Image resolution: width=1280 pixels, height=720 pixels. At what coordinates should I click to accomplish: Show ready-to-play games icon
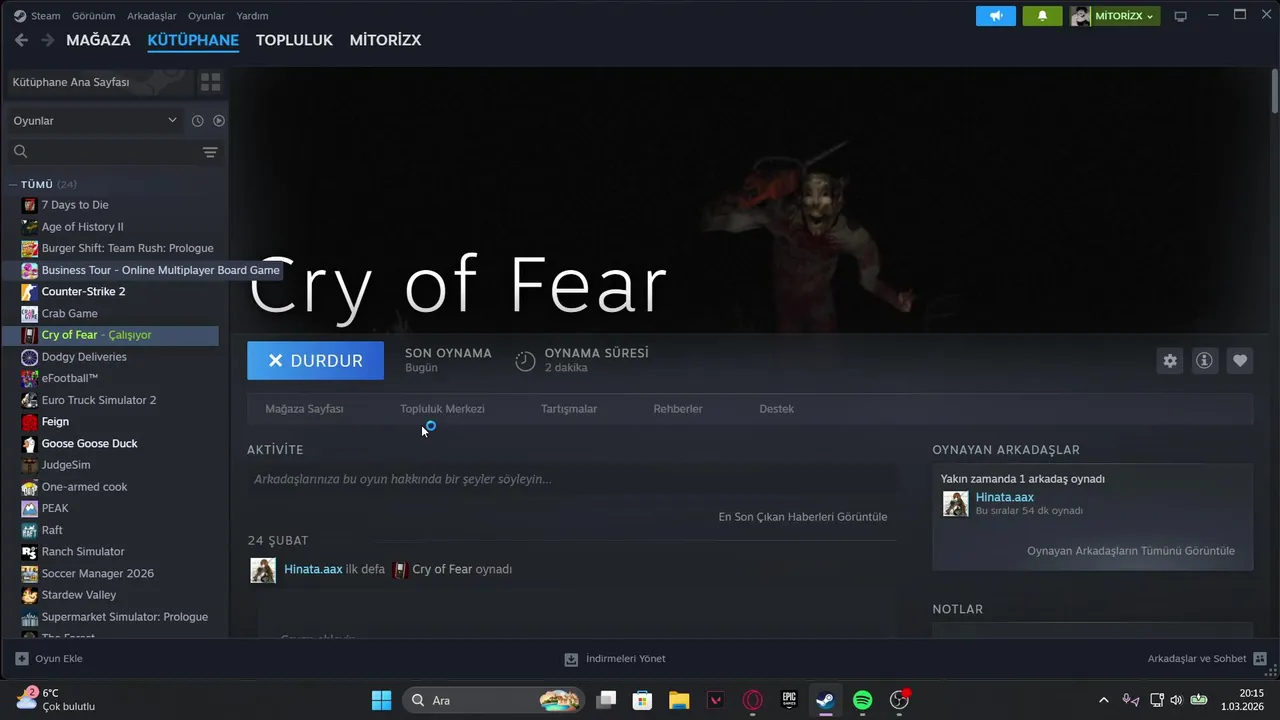pyautogui.click(x=219, y=121)
